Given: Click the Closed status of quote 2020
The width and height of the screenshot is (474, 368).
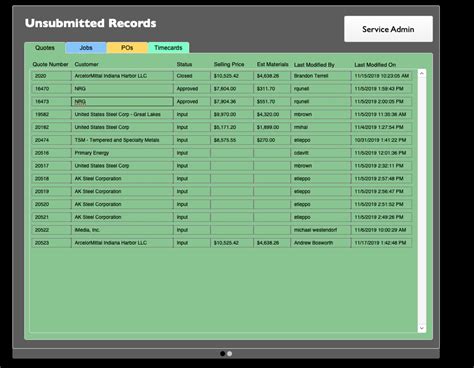Looking at the screenshot, I should (192, 76).
